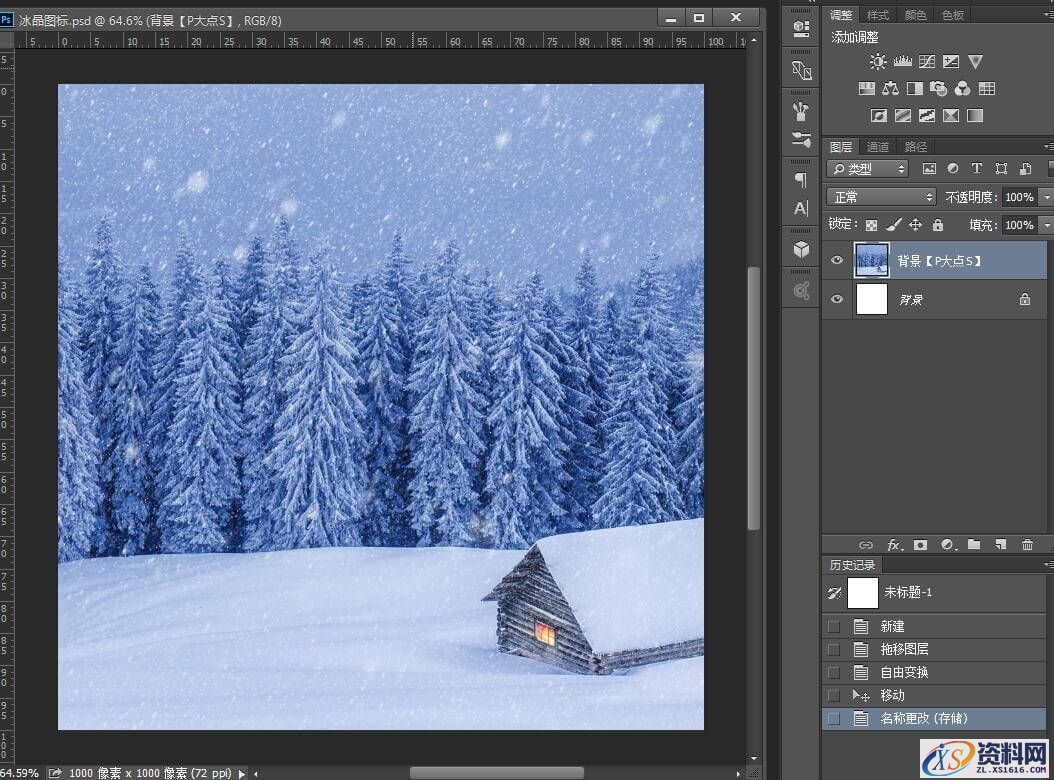The width and height of the screenshot is (1054, 780).
Task: Add a Photo Filter adjustment
Action: click(x=938, y=89)
